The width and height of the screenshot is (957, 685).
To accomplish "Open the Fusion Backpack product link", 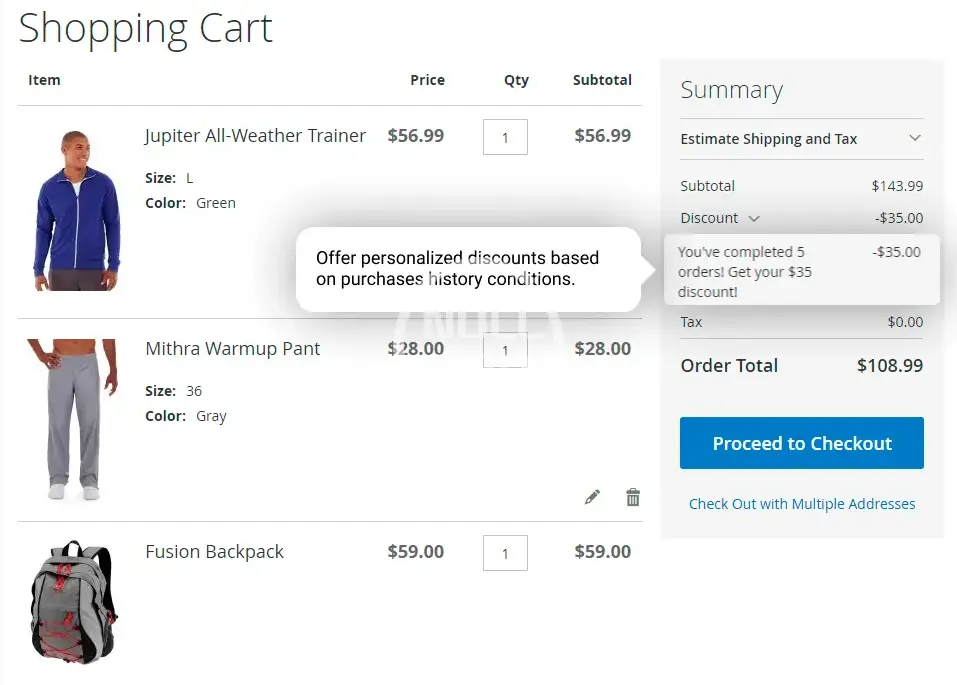I will tap(215, 552).
